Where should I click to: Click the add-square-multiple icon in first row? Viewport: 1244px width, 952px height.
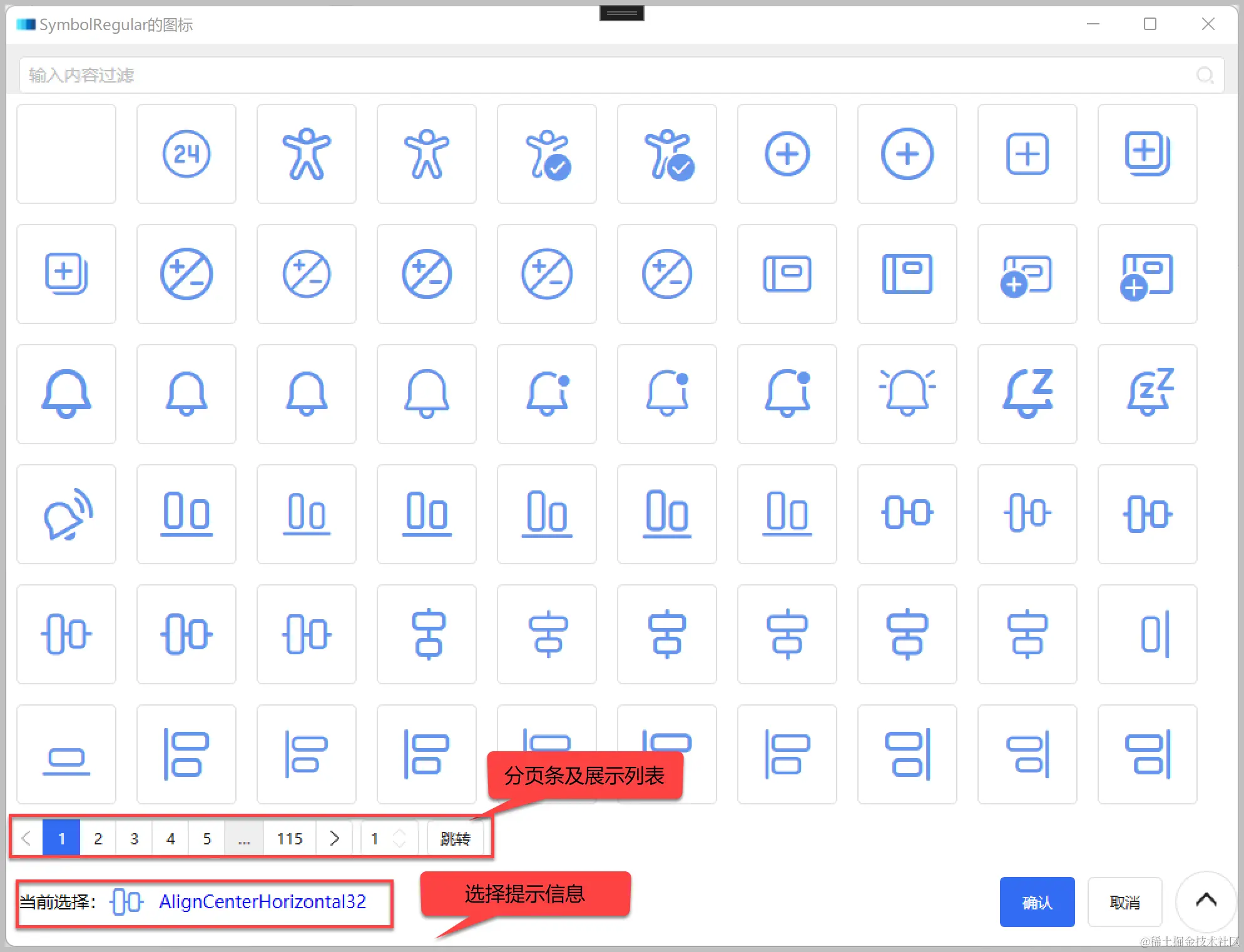click(1147, 154)
